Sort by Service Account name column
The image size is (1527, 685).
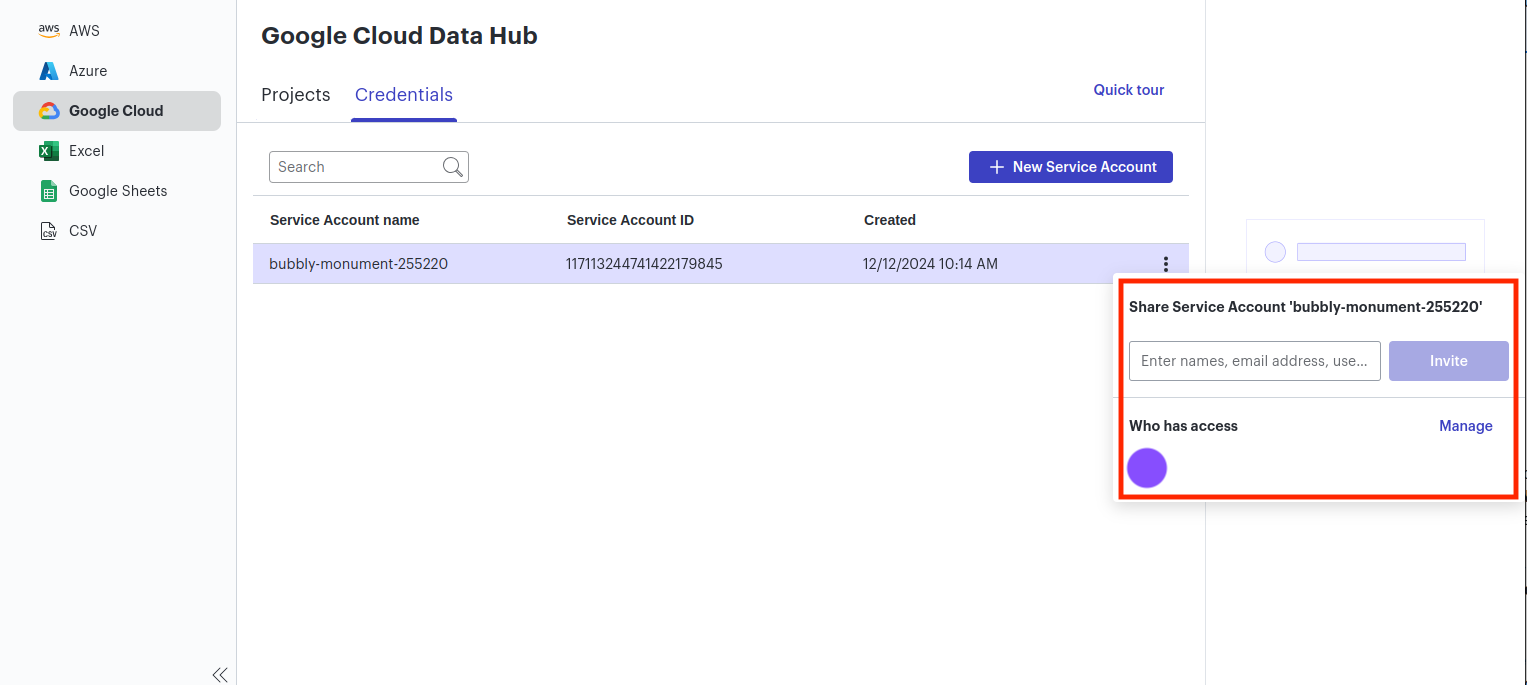click(345, 220)
